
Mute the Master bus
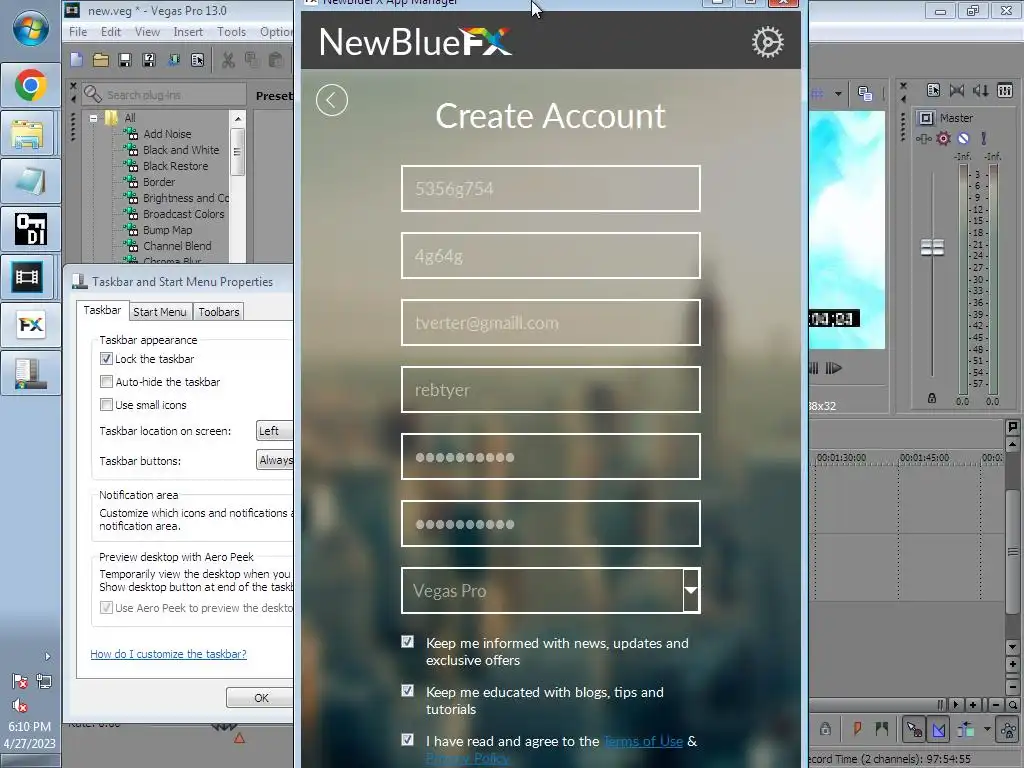tap(963, 138)
